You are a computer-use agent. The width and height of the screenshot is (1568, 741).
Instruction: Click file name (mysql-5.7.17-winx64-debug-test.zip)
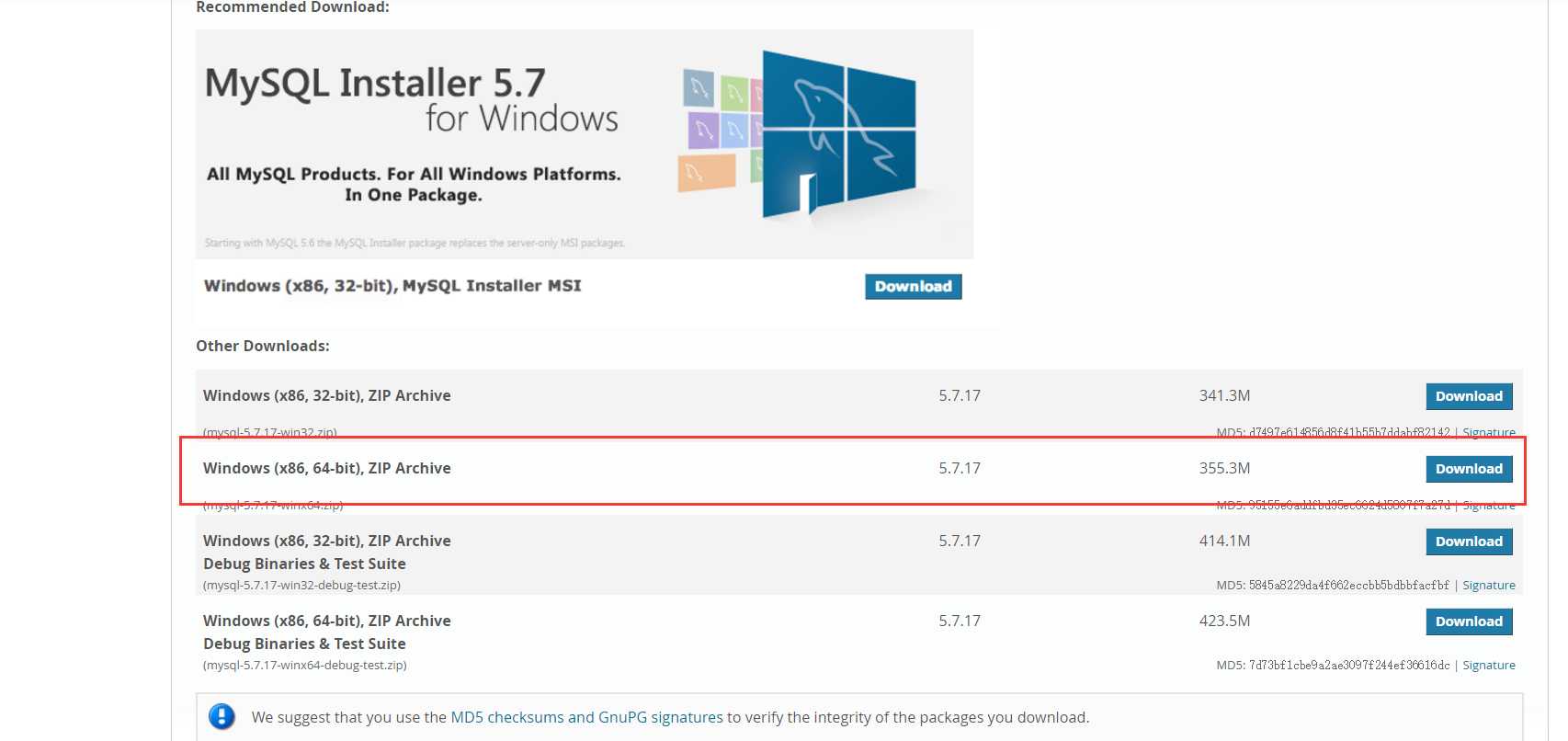305,665
